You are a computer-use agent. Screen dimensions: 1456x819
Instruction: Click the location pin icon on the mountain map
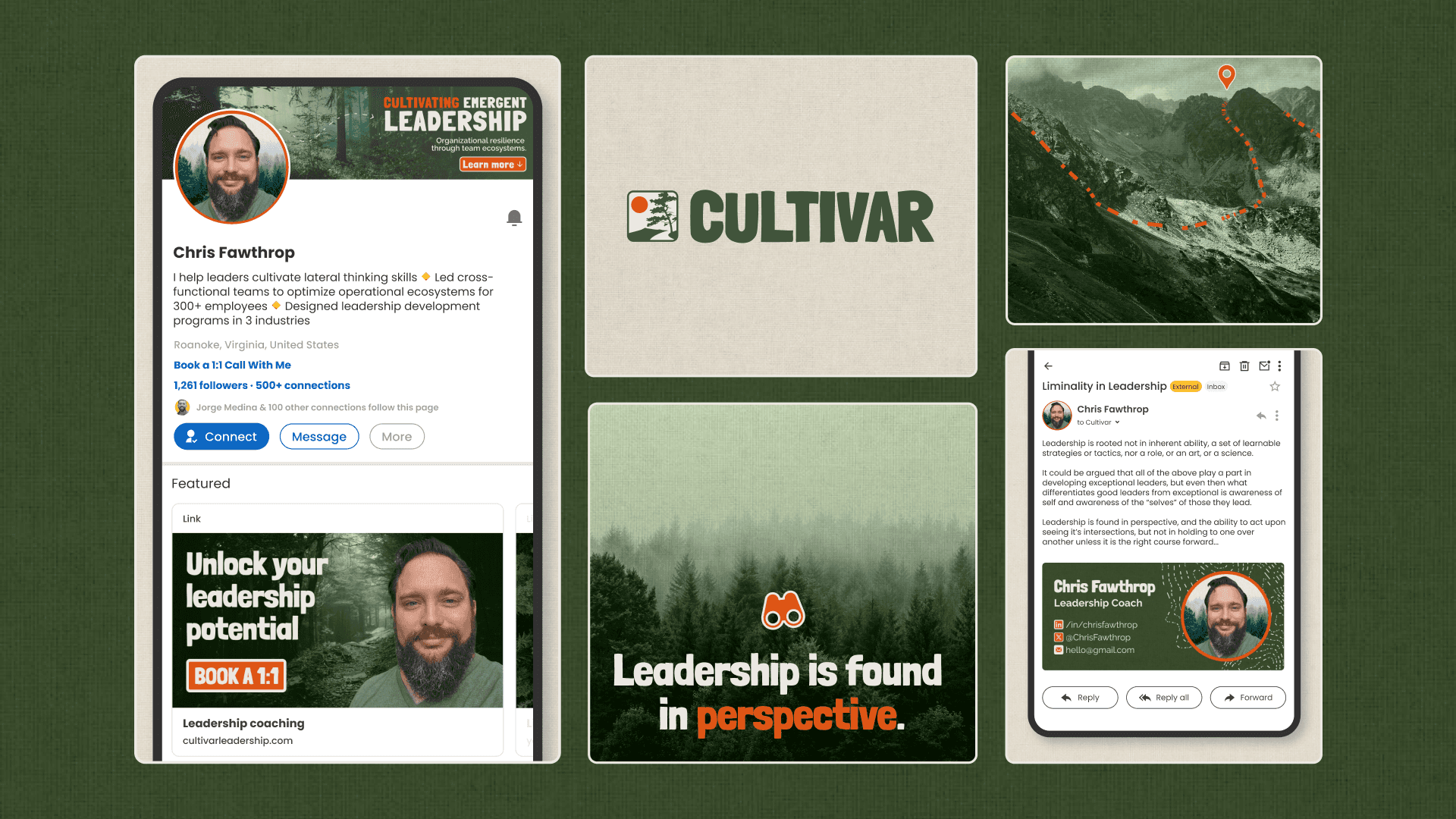click(x=1228, y=77)
